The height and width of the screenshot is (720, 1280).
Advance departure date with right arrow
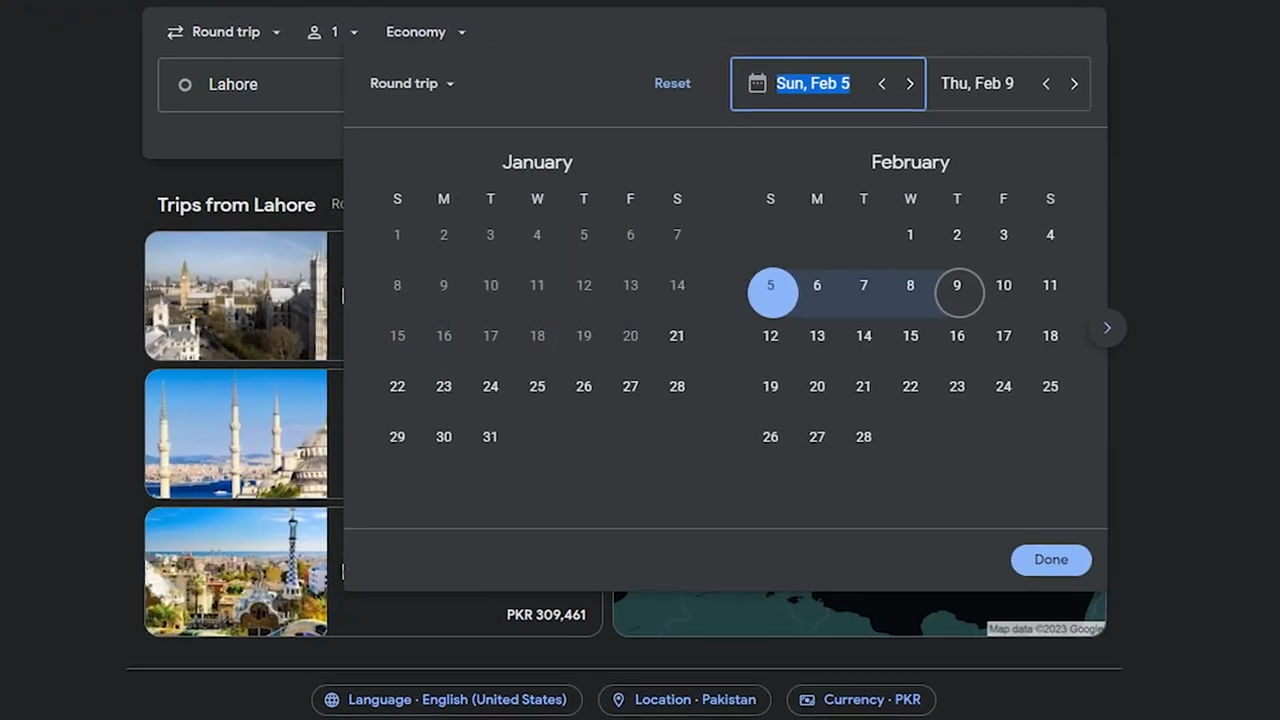[909, 83]
